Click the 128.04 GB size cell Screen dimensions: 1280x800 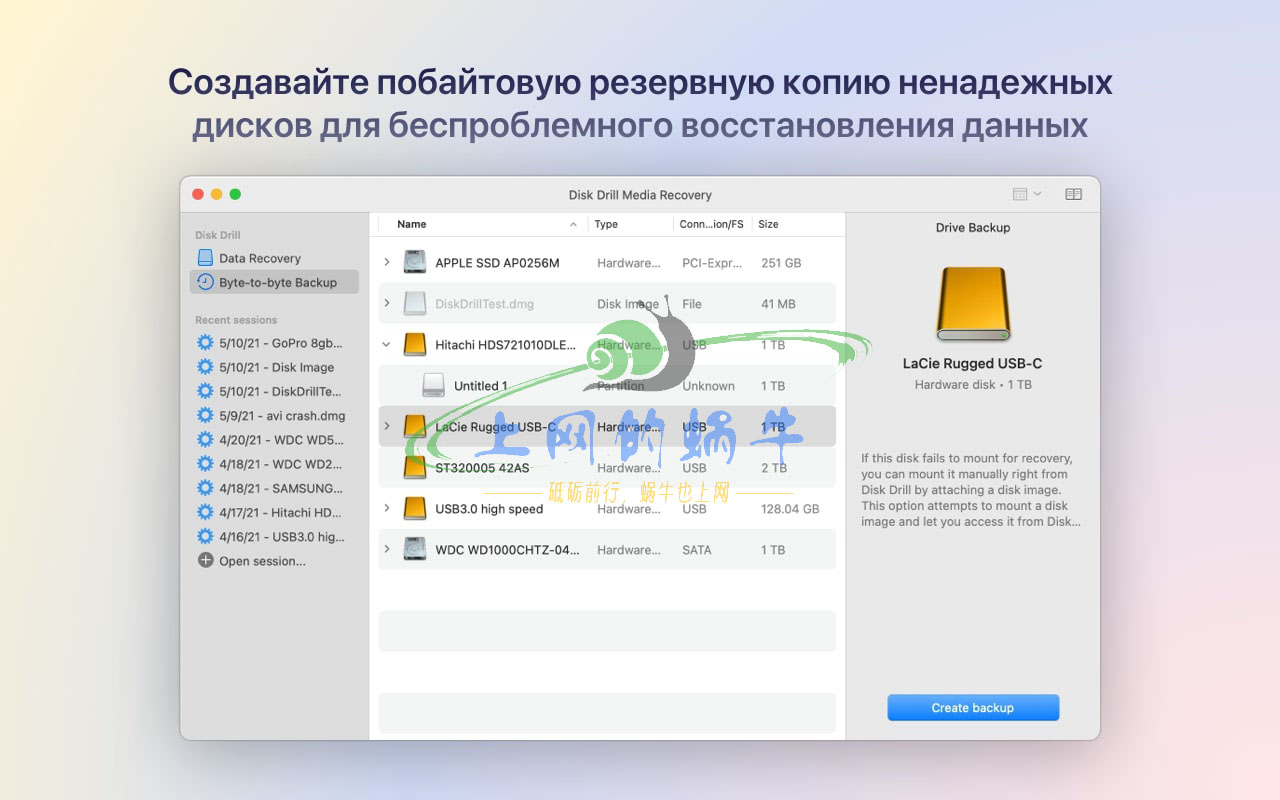point(790,509)
